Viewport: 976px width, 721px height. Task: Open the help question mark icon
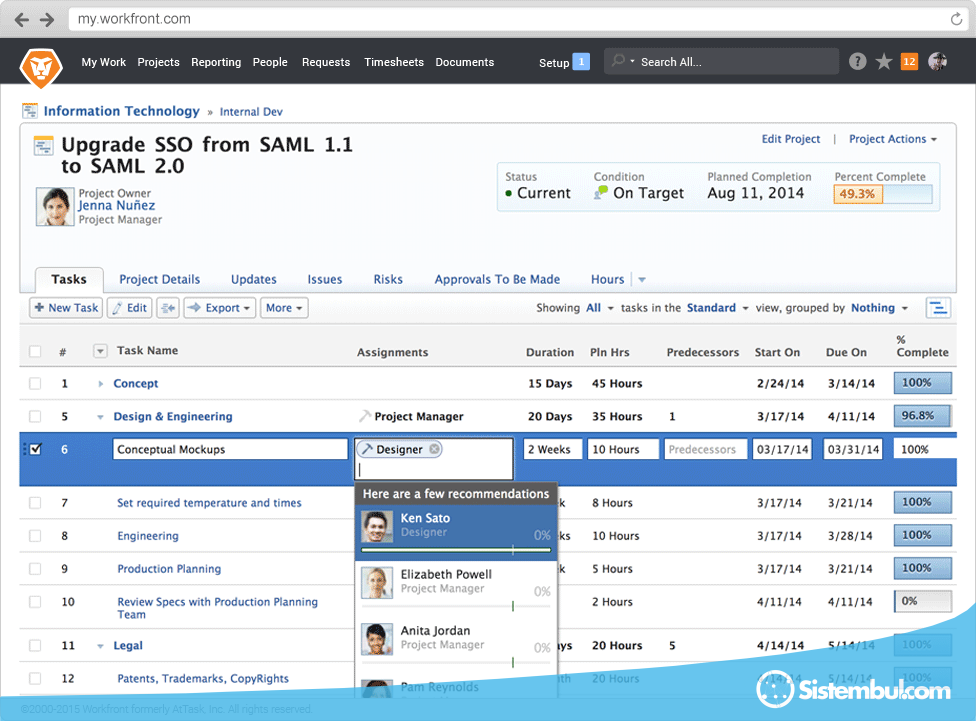(857, 62)
